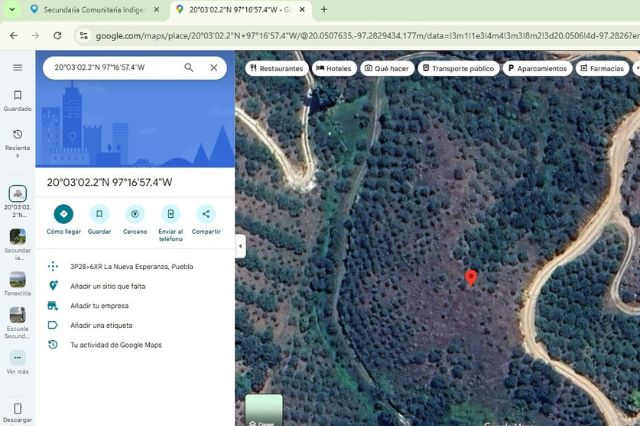
Task: Go back in browser history
Action: (x=13, y=36)
